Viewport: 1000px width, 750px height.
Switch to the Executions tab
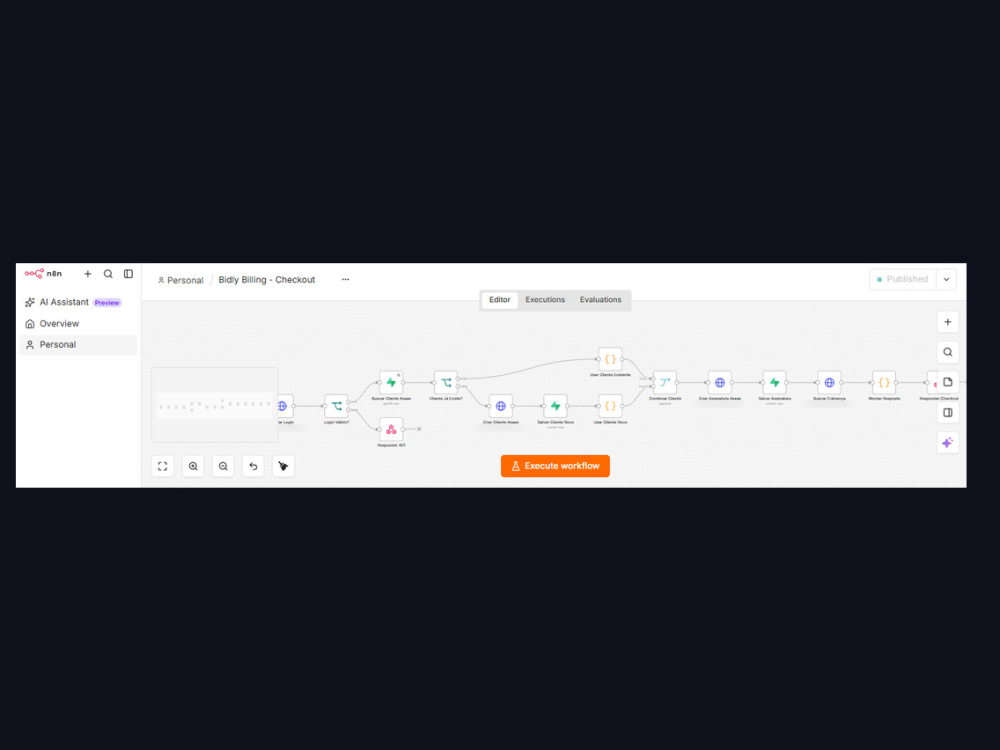coord(545,300)
